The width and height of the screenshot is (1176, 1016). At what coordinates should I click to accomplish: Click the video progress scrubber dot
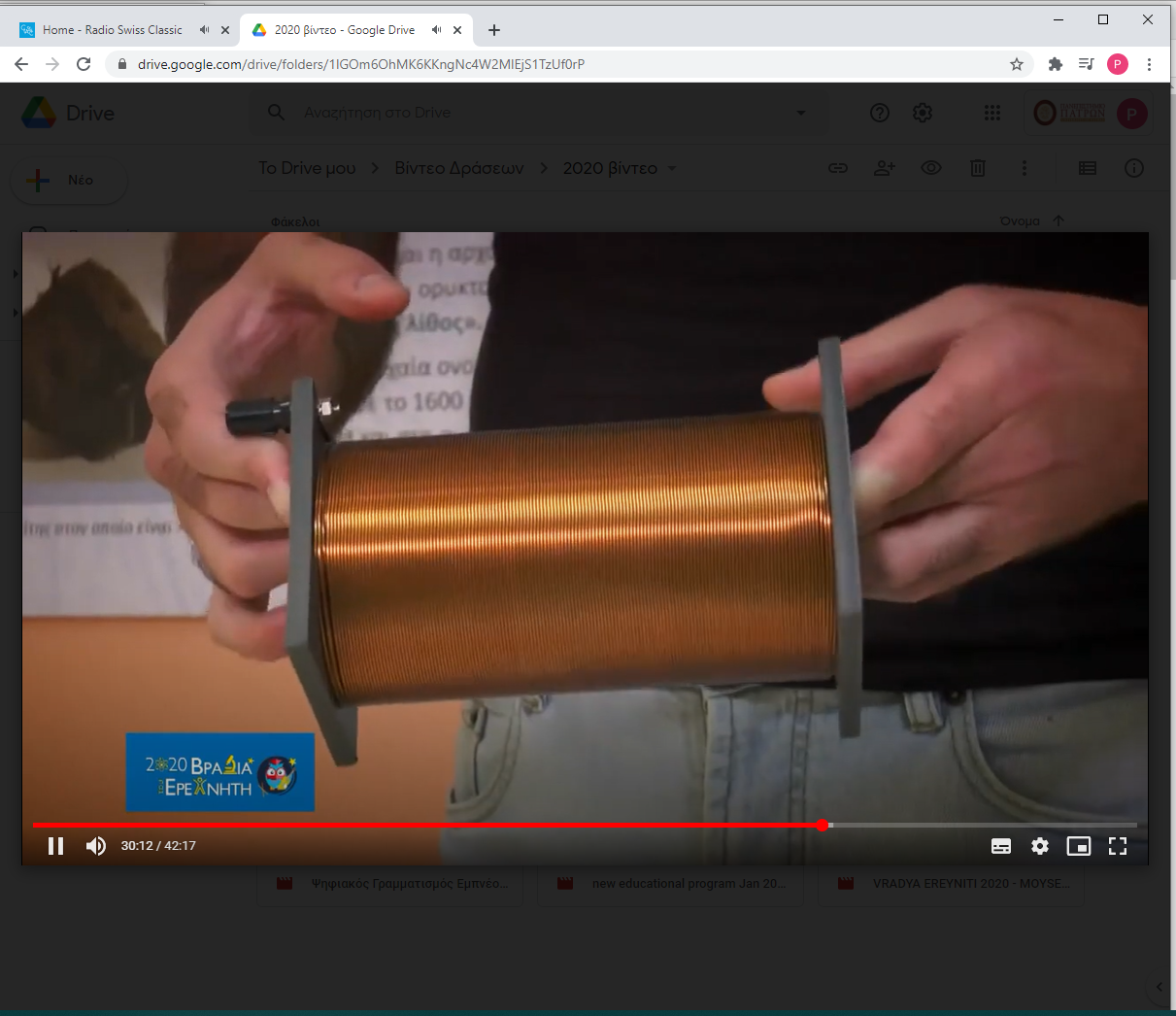(823, 825)
